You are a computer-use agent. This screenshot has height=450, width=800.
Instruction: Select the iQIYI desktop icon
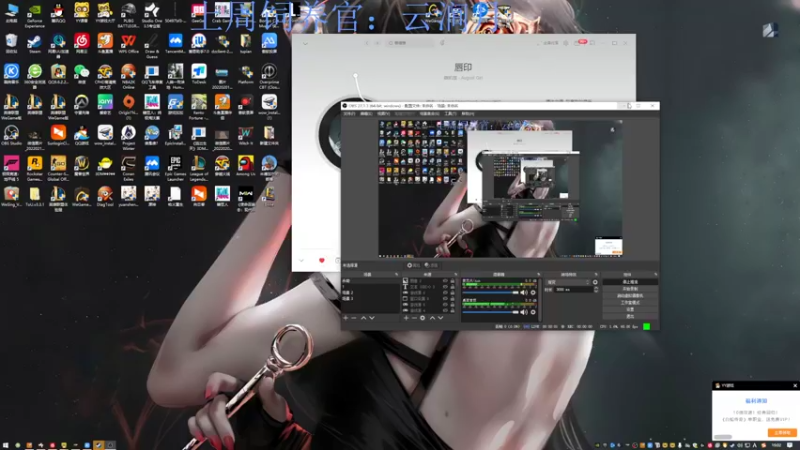coord(105,105)
